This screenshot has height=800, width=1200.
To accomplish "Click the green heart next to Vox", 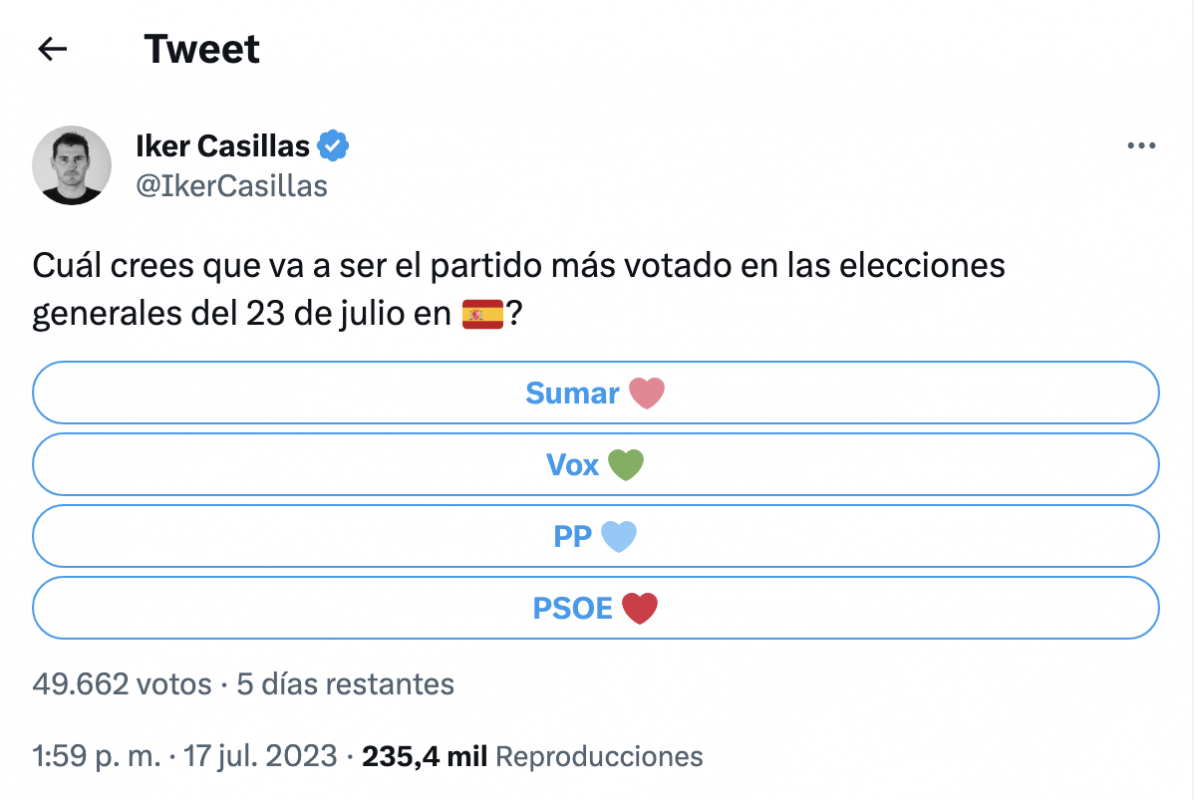I will click(x=626, y=465).
